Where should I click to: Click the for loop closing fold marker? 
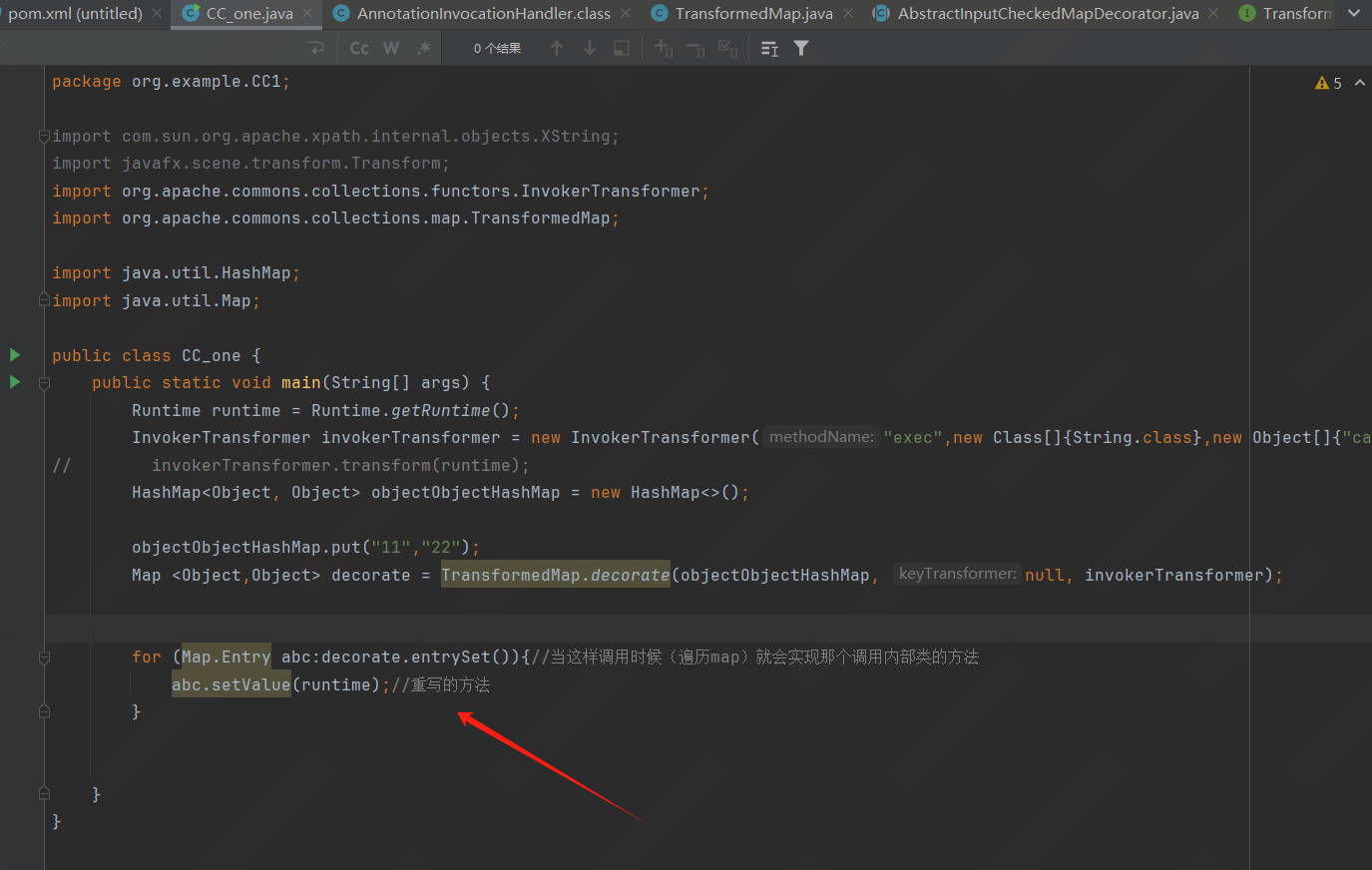(x=44, y=711)
